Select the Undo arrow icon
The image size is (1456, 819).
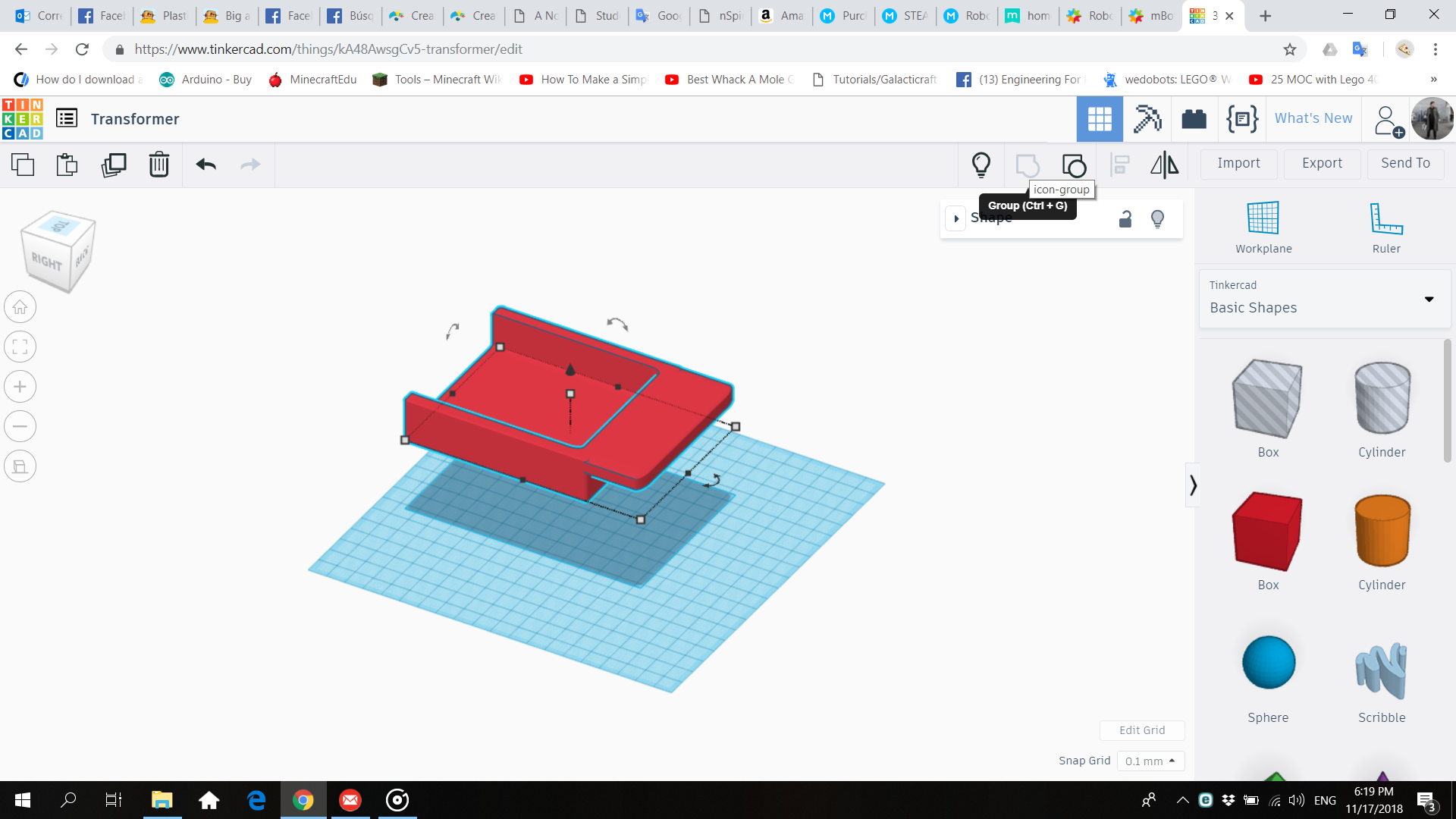pyautogui.click(x=206, y=164)
